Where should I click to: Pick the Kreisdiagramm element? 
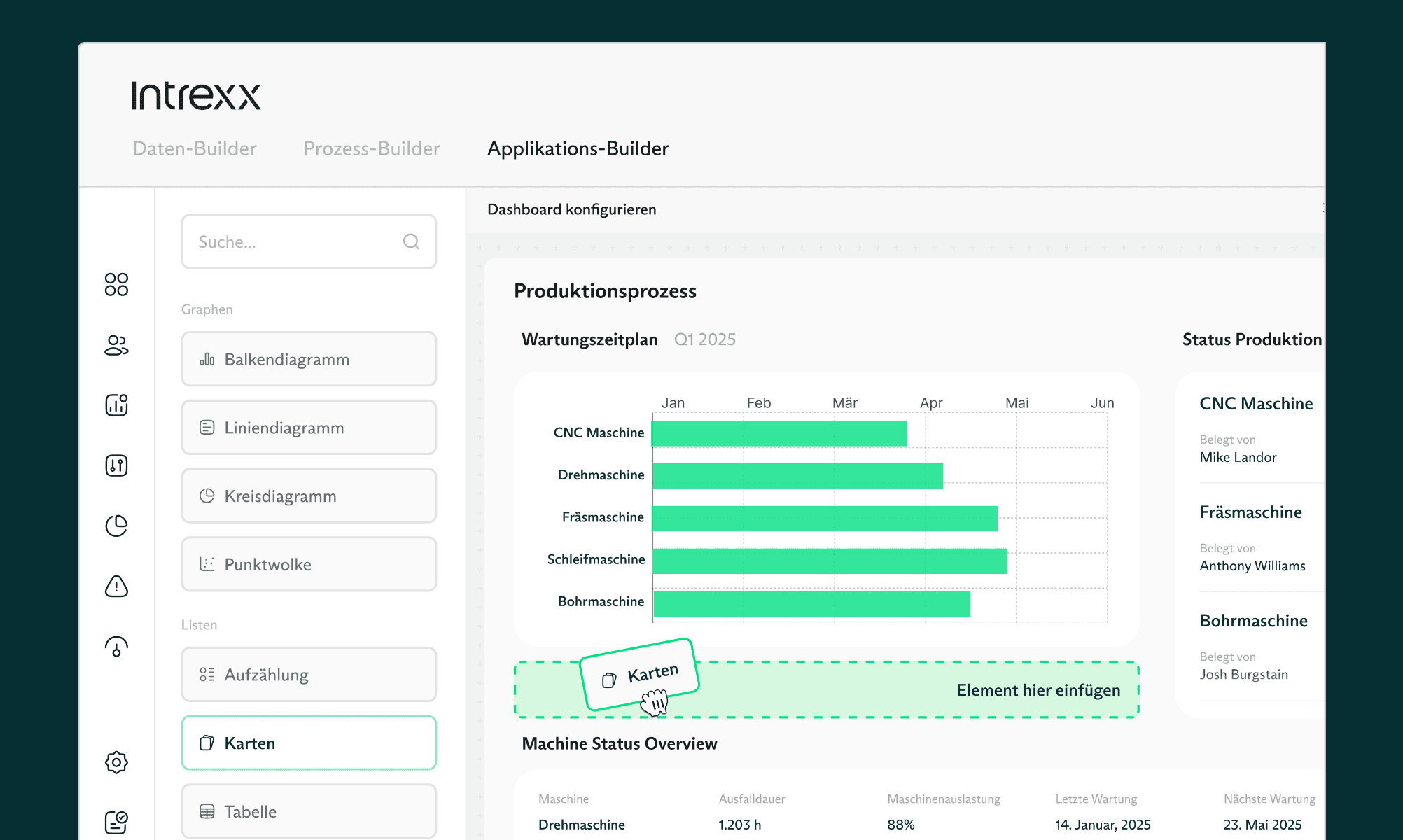click(309, 496)
